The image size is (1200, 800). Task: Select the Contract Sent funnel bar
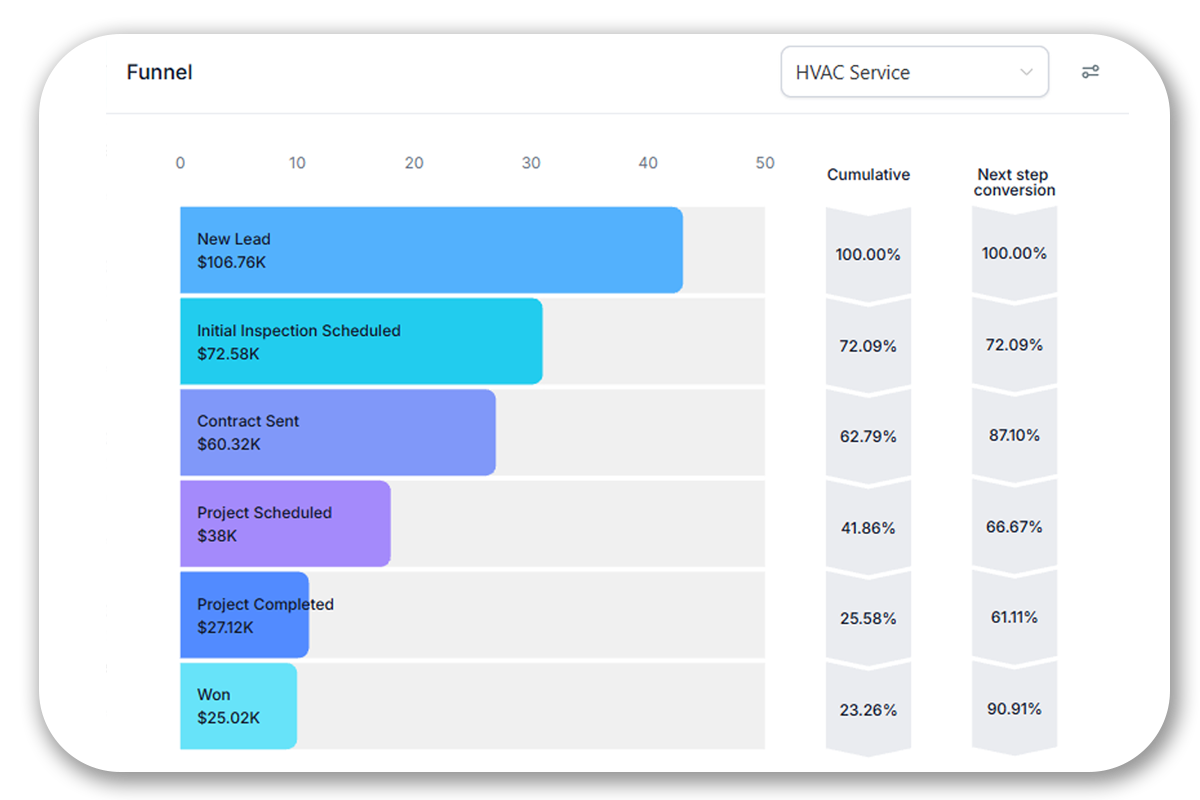(338, 432)
